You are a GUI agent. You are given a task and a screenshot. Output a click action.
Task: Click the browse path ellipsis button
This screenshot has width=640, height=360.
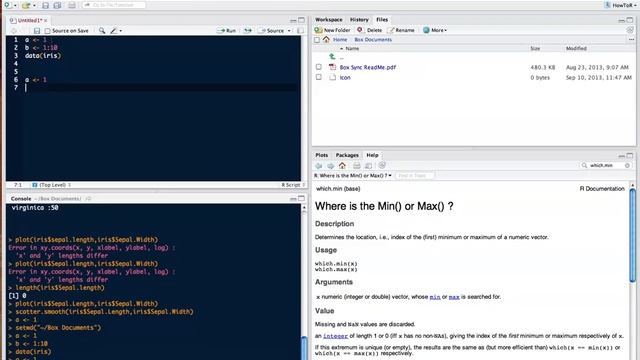click(631, 40)
